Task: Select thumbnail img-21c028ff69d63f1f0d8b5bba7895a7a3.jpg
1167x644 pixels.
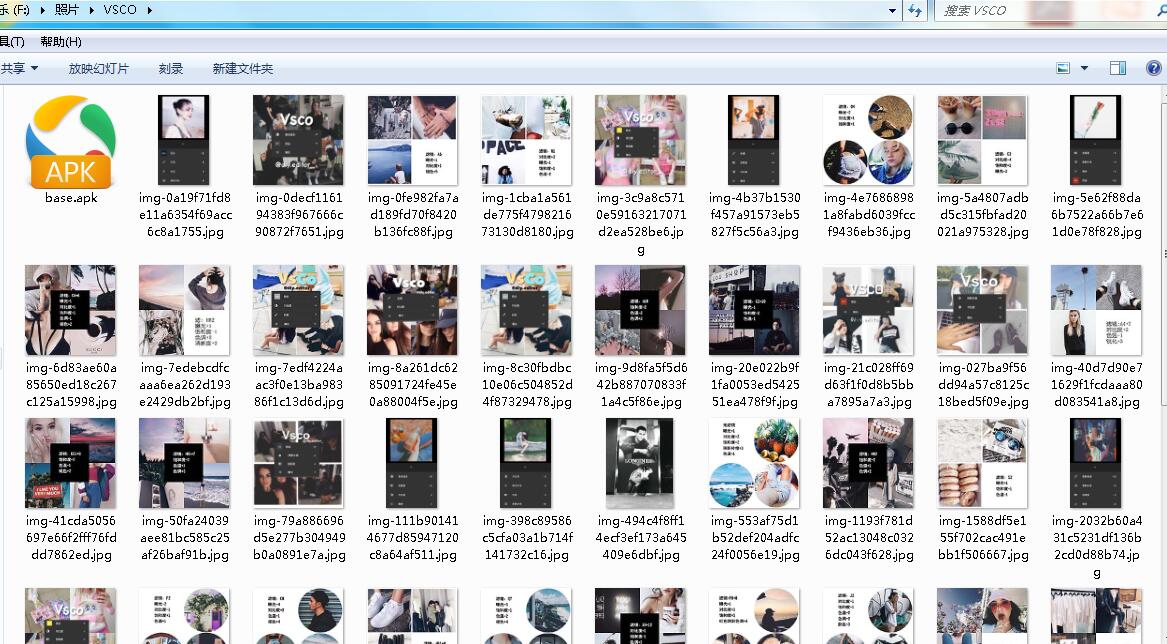Action: click(x=868, y=310)
